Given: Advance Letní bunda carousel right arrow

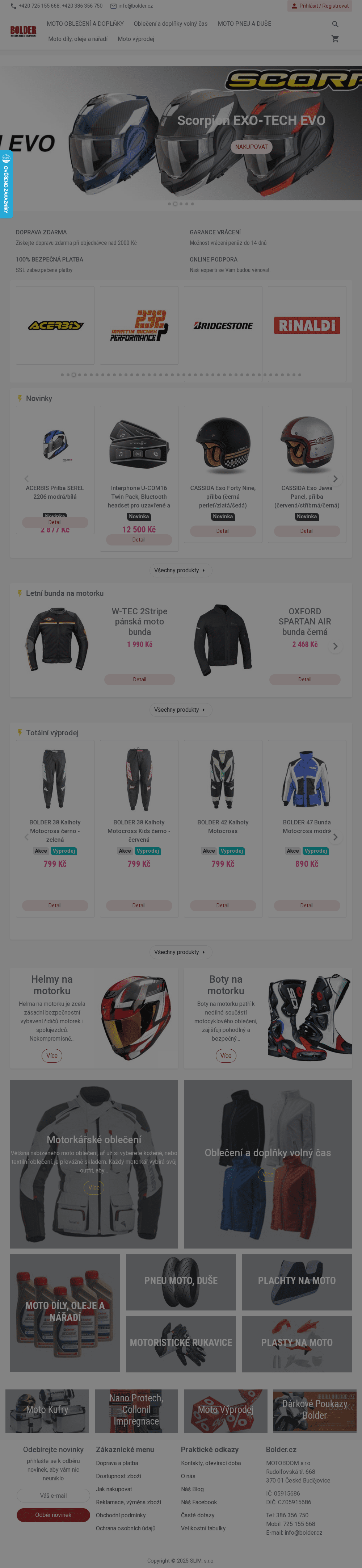Looking at the screenshot, I should pyautogui.click(x=335, y=647).
